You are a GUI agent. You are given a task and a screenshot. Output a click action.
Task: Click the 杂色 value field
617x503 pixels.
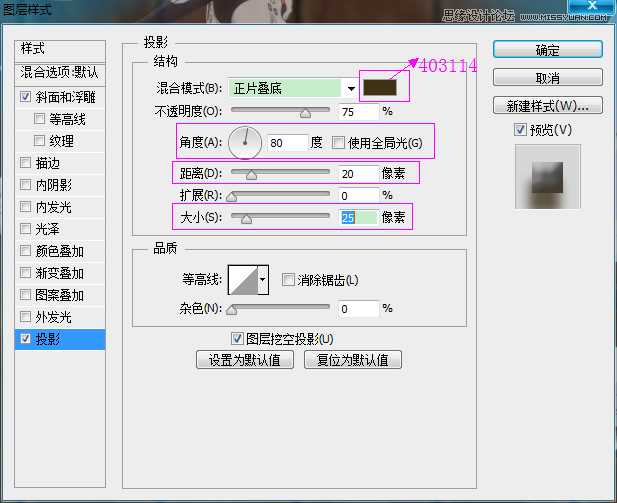tap(358, 309)
